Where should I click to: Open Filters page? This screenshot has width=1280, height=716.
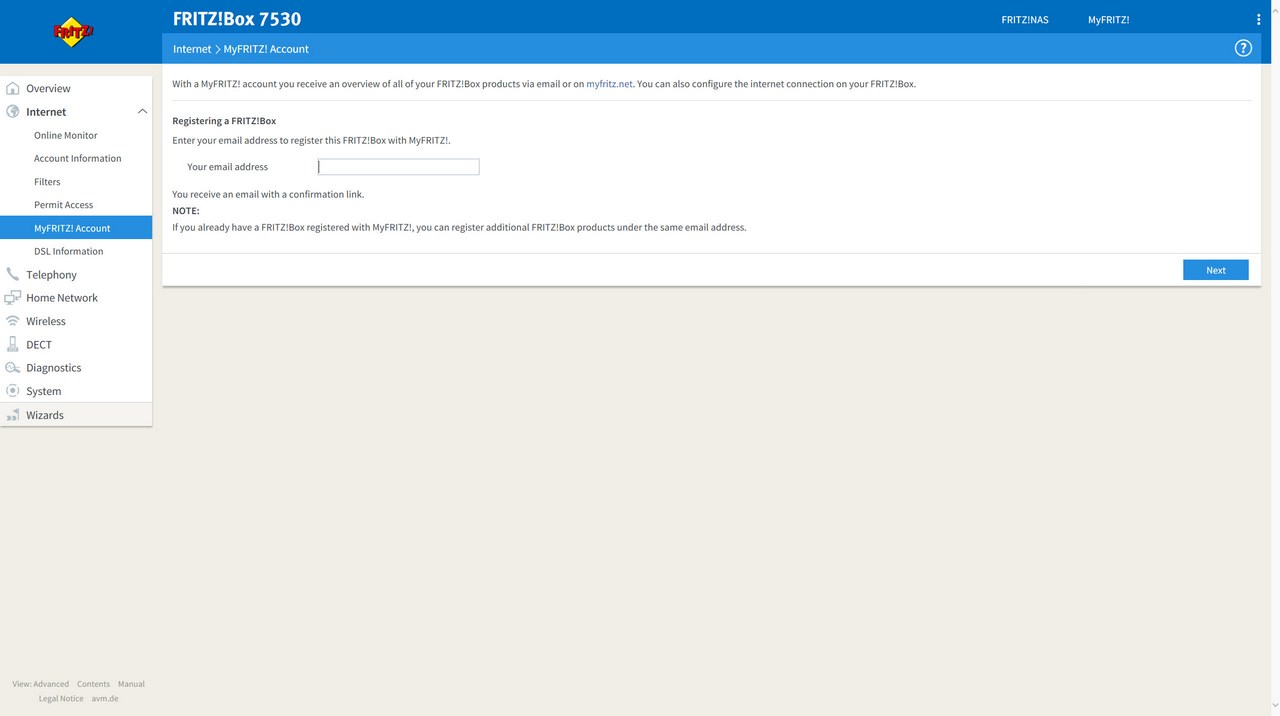47,182
